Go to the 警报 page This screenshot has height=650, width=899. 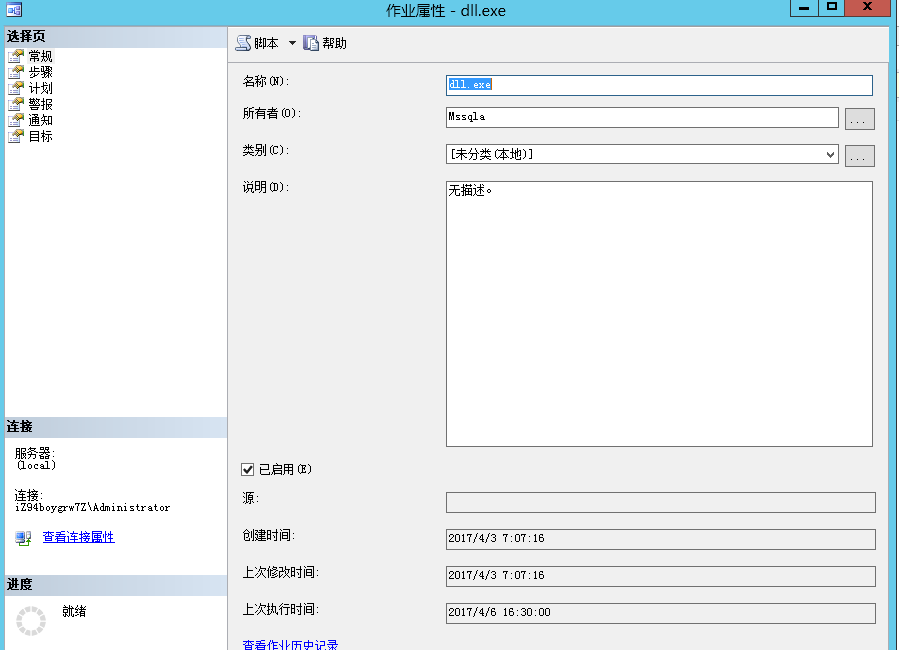pyautogui.click(x=41, y=104)
